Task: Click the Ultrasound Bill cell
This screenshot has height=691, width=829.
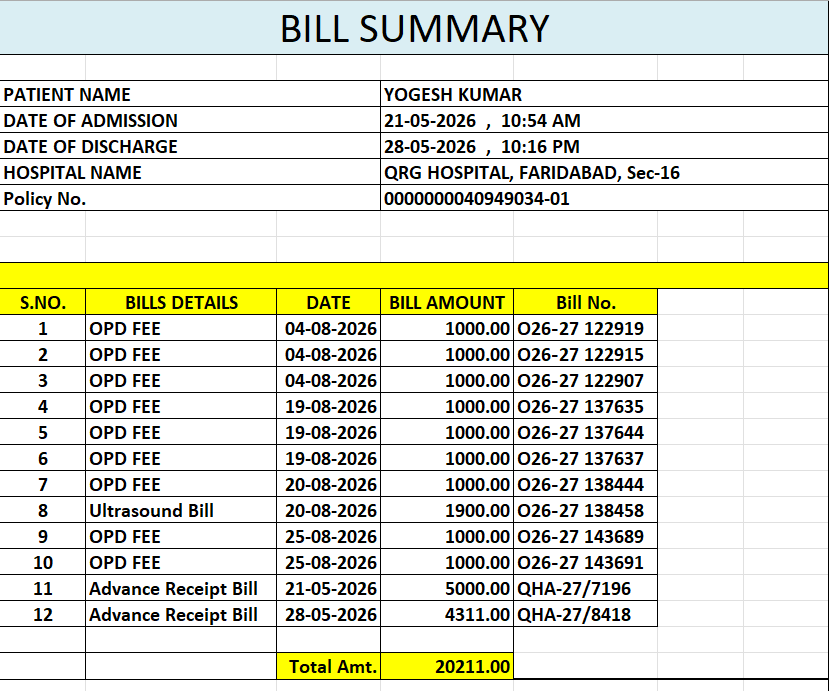Action: point(181,510)
